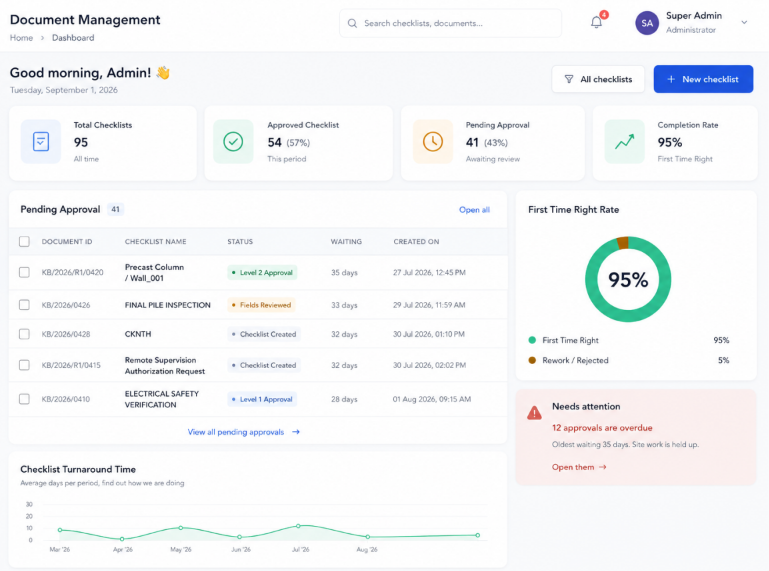Tick the checkbox for KB/2026/0410
Viewport: 769px width, 571px height.
(x=24, y=399)
